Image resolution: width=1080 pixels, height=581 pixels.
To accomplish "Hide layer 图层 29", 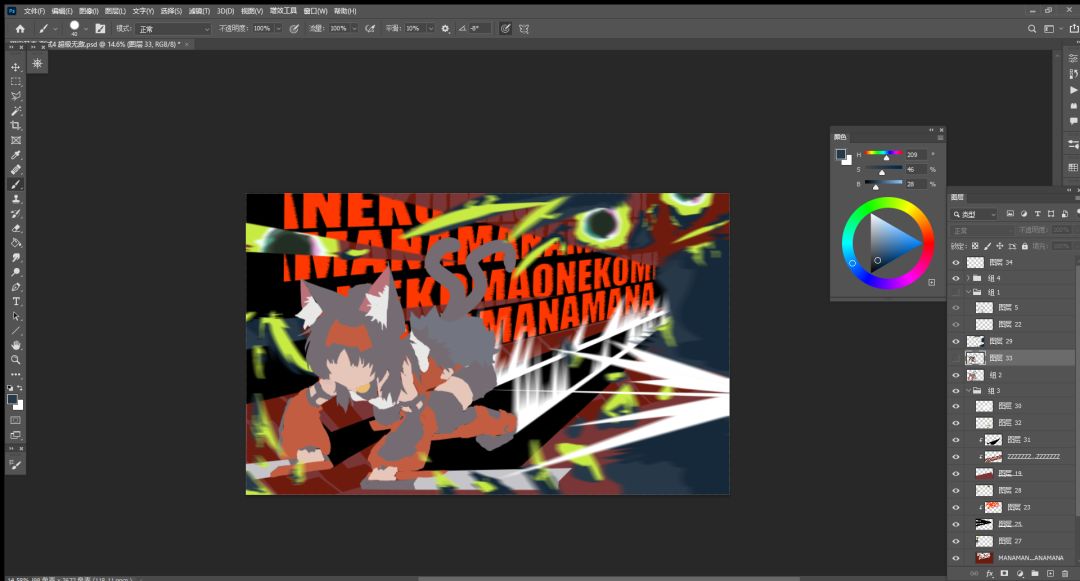I will tap(956, 341).
